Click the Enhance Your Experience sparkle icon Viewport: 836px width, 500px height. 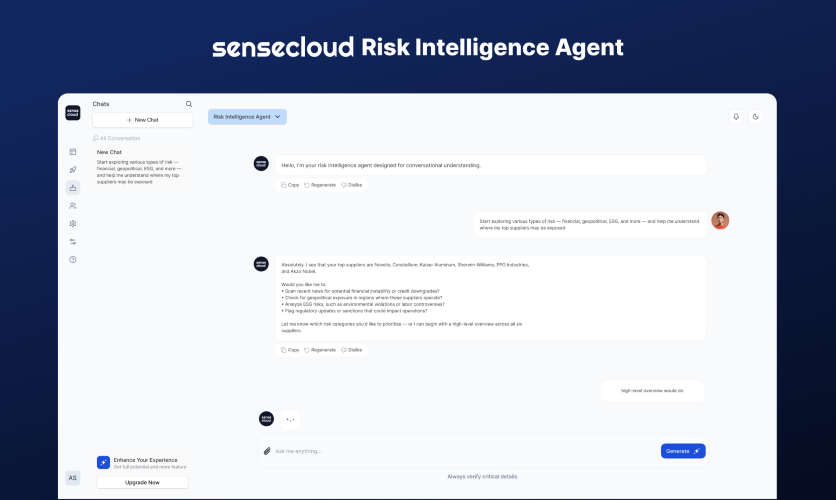(x=103, y=463)
